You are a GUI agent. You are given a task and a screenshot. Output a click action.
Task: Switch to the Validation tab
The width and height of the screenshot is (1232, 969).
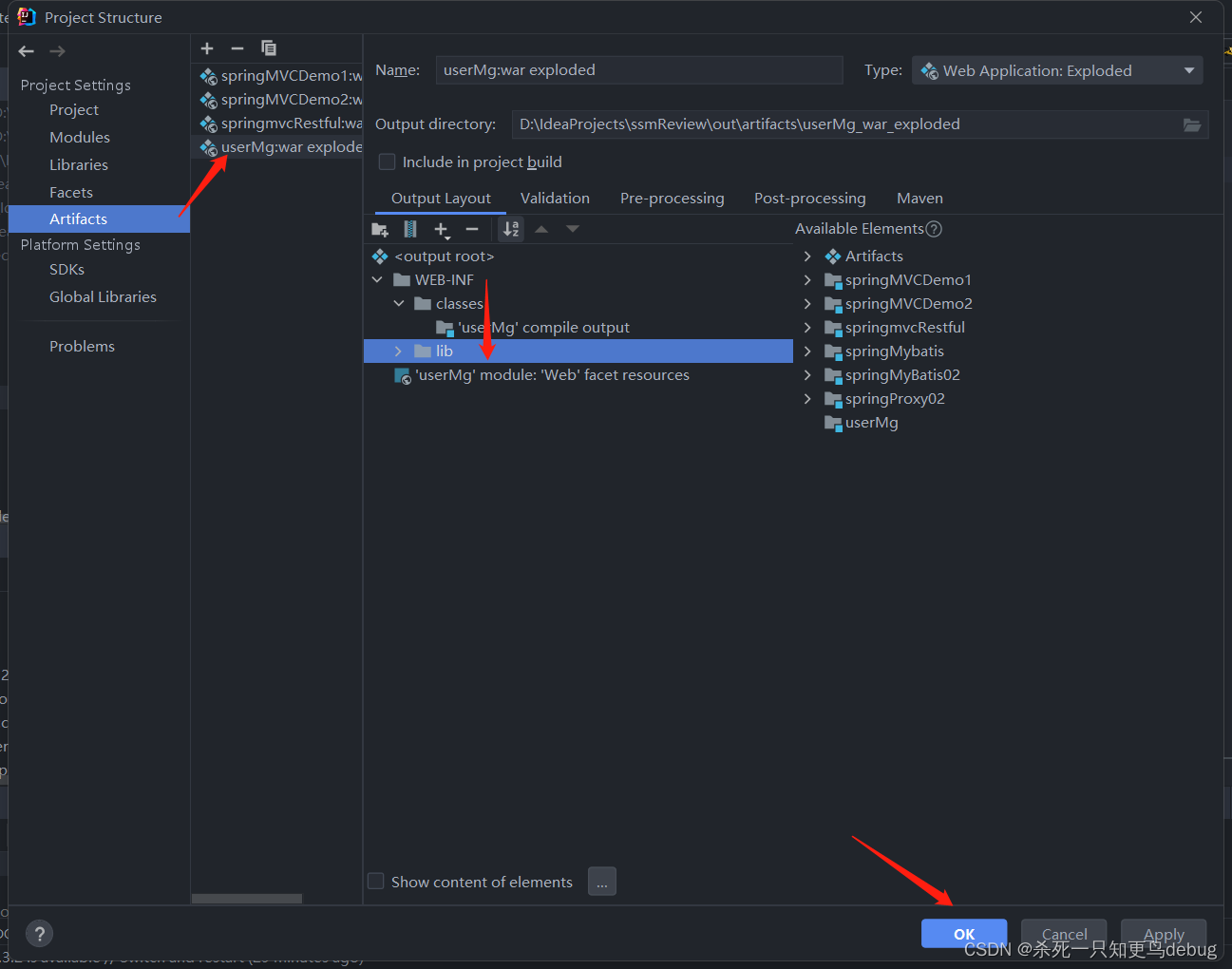pos(555,198)
